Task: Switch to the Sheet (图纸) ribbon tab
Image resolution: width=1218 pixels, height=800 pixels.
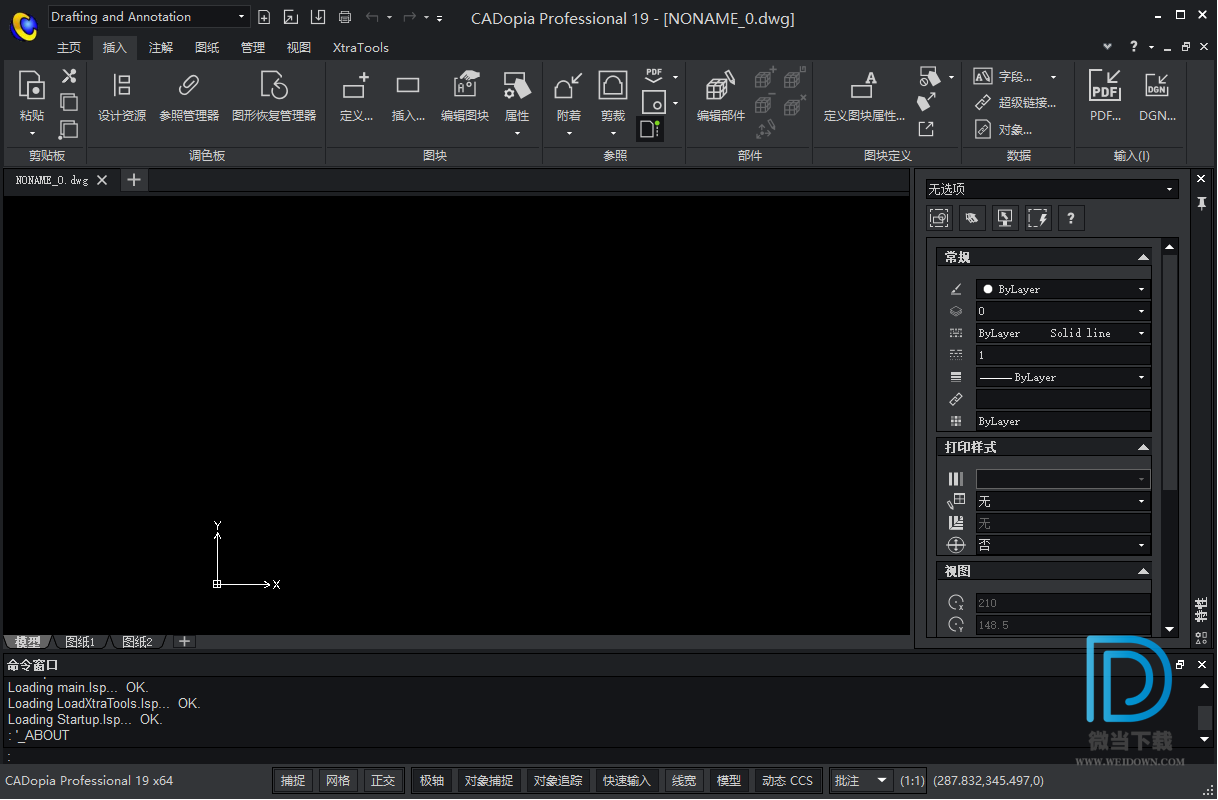Action: click(x=207, y=47)
